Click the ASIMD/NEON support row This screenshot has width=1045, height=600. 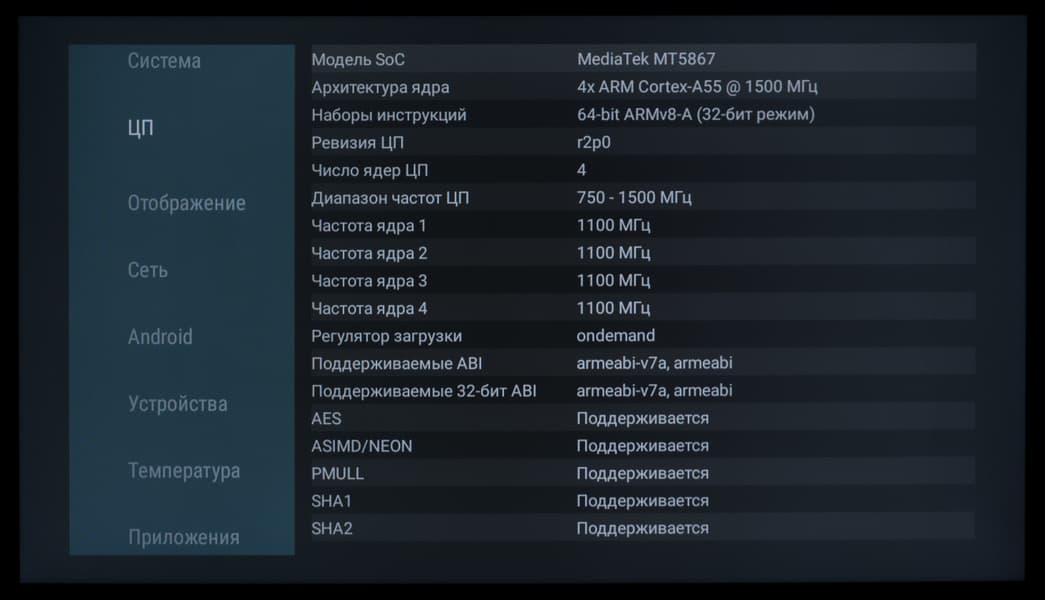pos(642,446)
